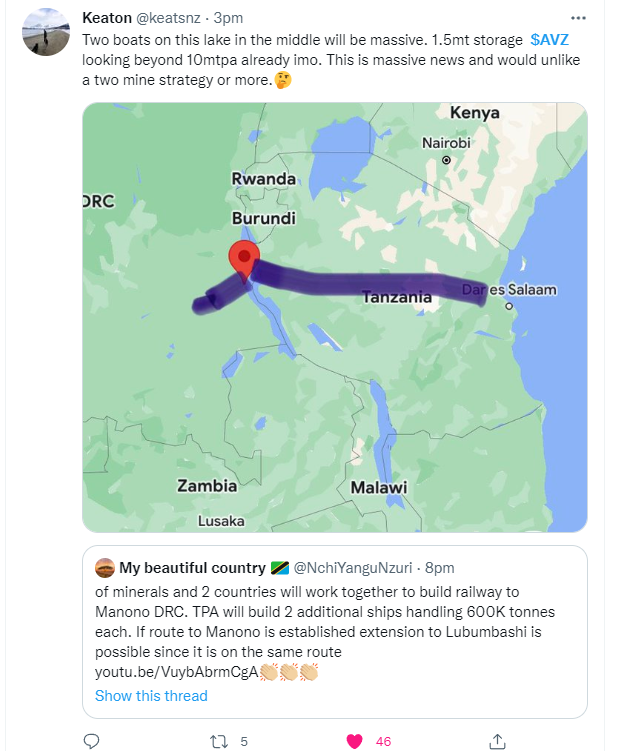The image size is (627, 751).
Task: Open the three-dot more options menu
Action: [578, 18]
